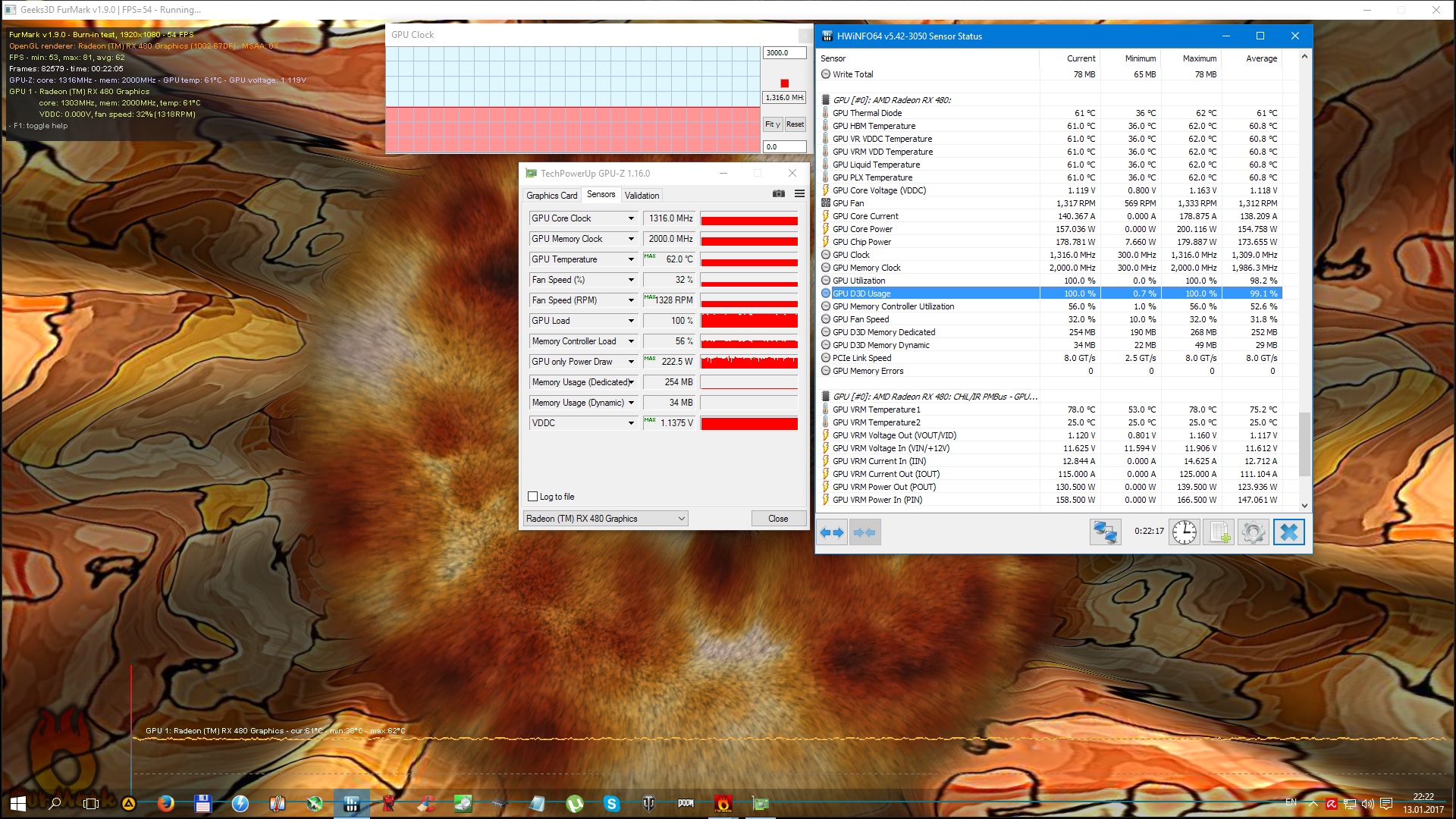Open HWiNFO remote network monitoring icon

click(1105, 532)
